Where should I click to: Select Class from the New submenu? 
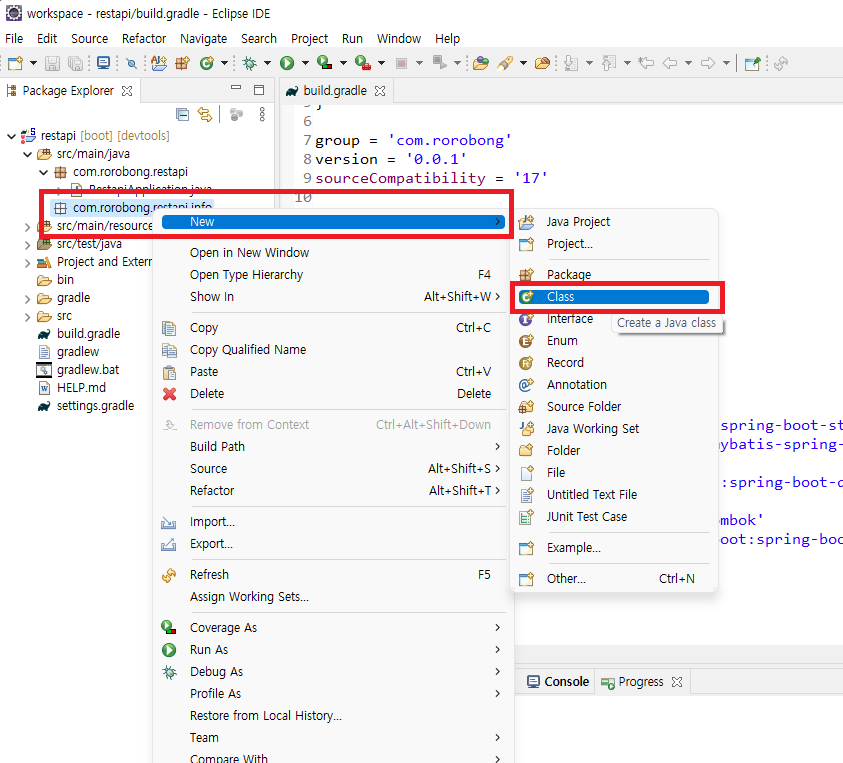pos(613,297)
